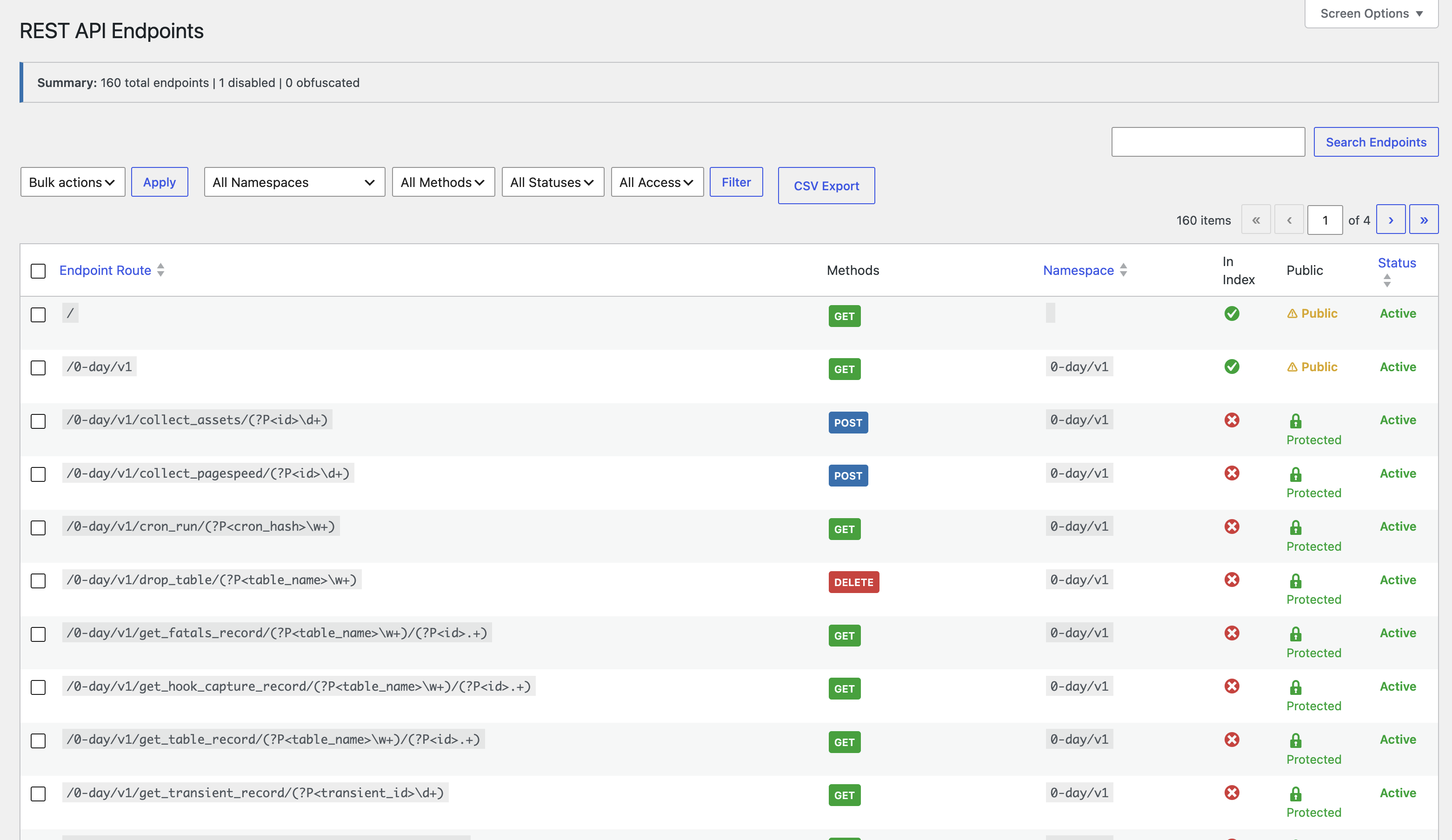This screenshot has height=840, width=1452.
Task: Click the Search Endpoints button
Action: point(1376,142)
